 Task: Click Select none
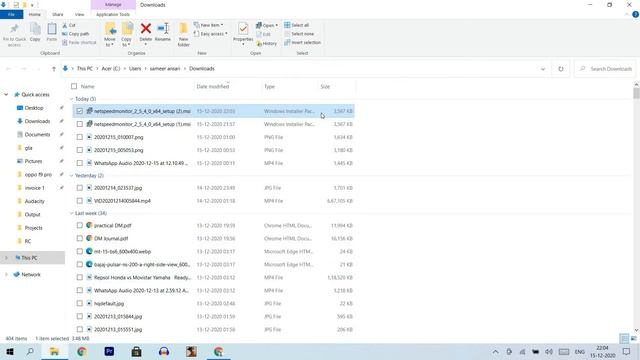point(299,34)
